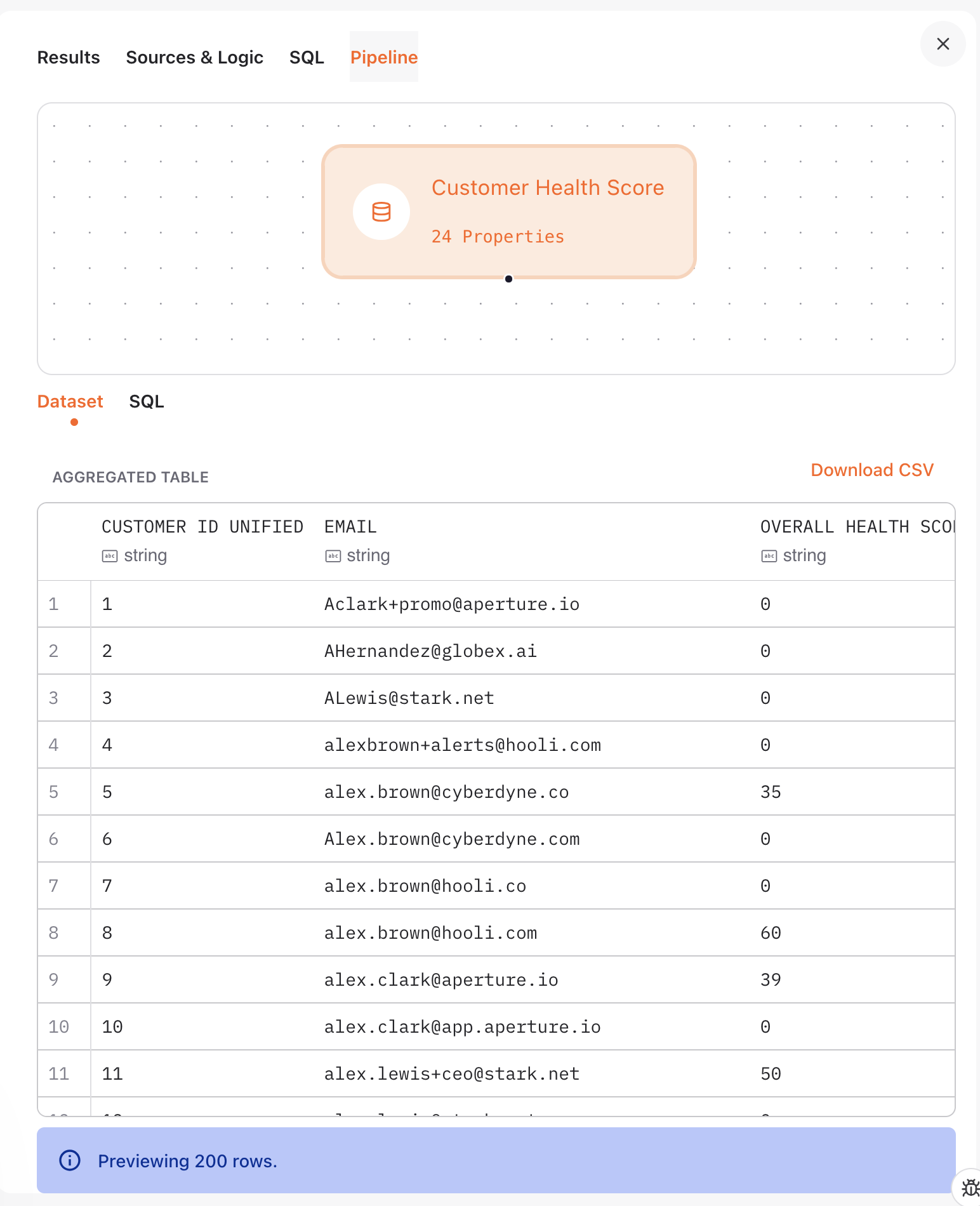Open the Sources & Logic tab

(x=195, y=57)
